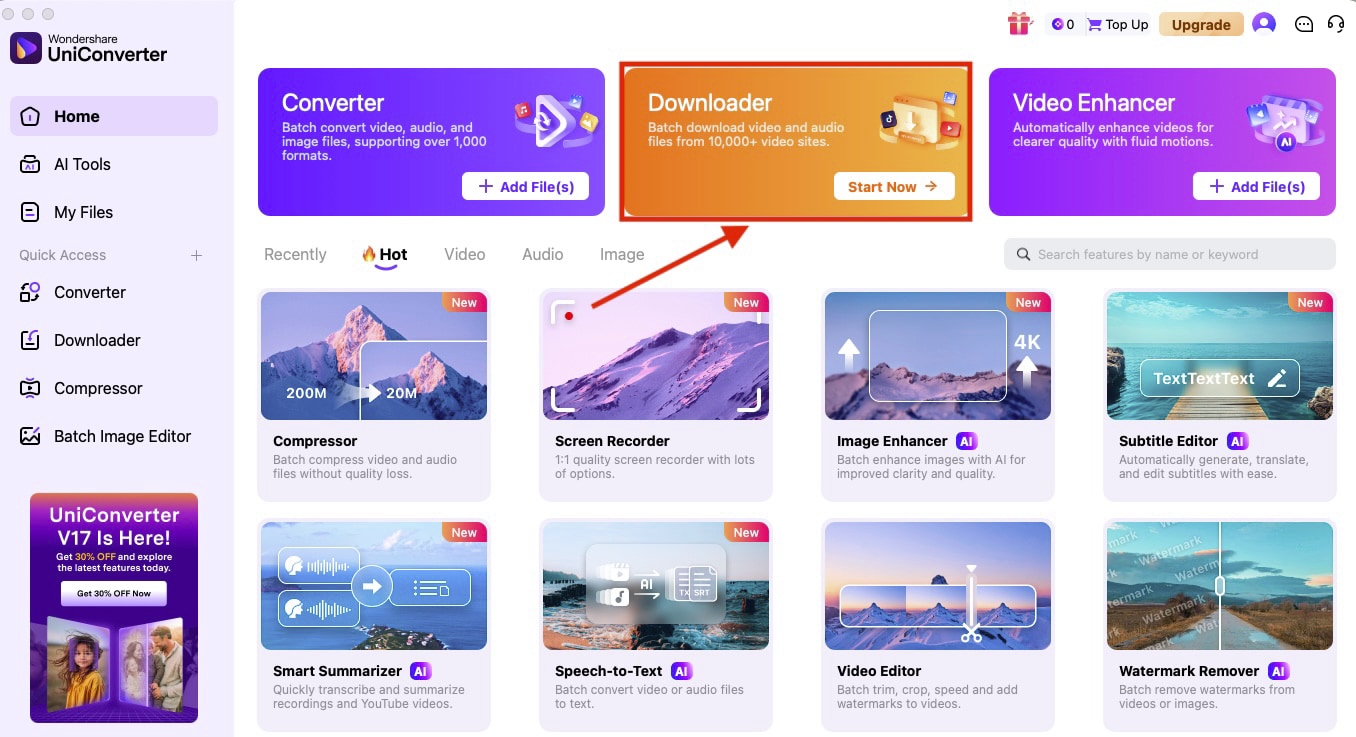The width and height of the screenshot is (1356, 737).
Task: Click the Video Enhancer banner illustration
Action: [x=1284, y=121]
